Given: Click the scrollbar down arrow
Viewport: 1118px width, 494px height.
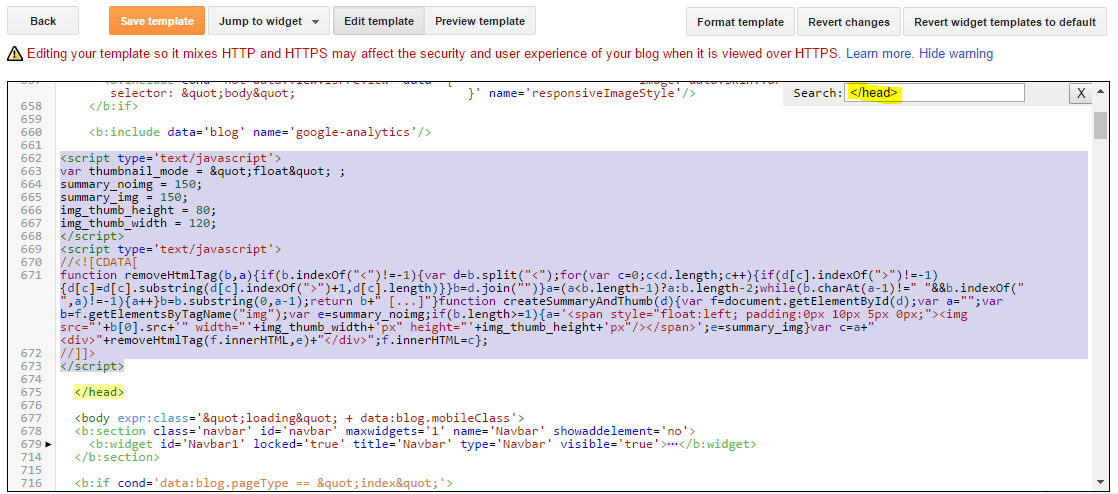Looking at the screenshot, I should 1100,484.
